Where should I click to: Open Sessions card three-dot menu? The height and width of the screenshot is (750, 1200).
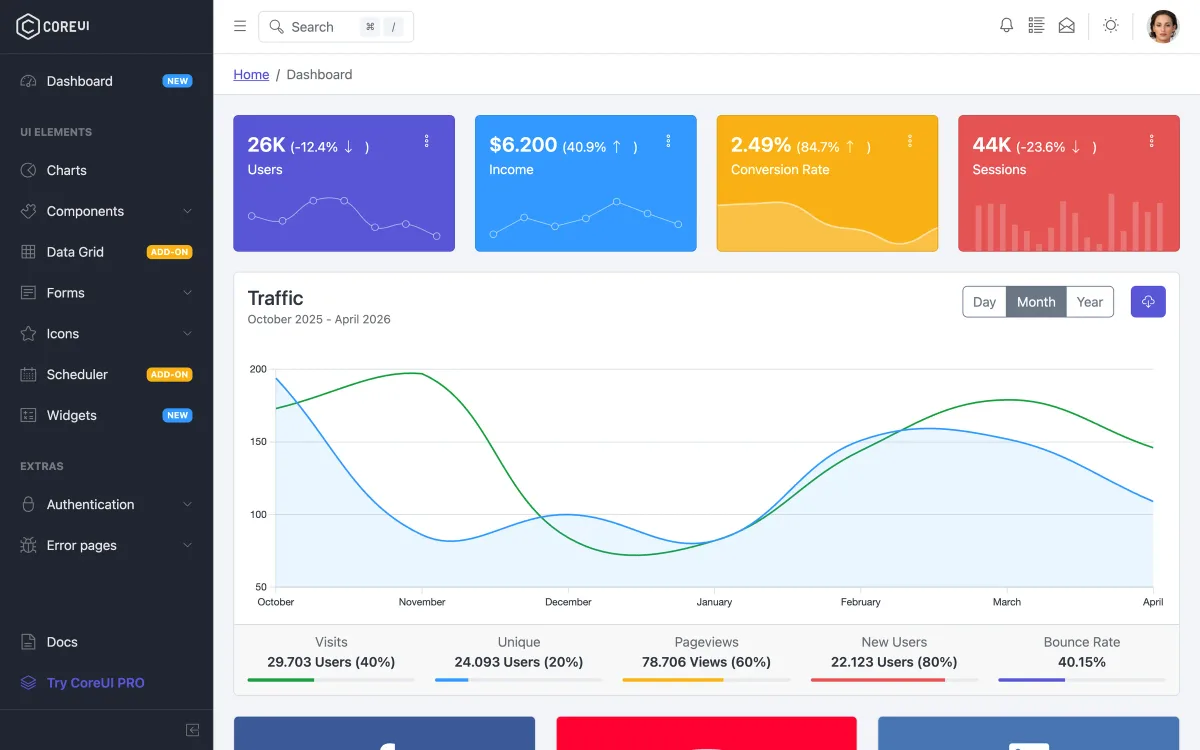(1152, 141)
